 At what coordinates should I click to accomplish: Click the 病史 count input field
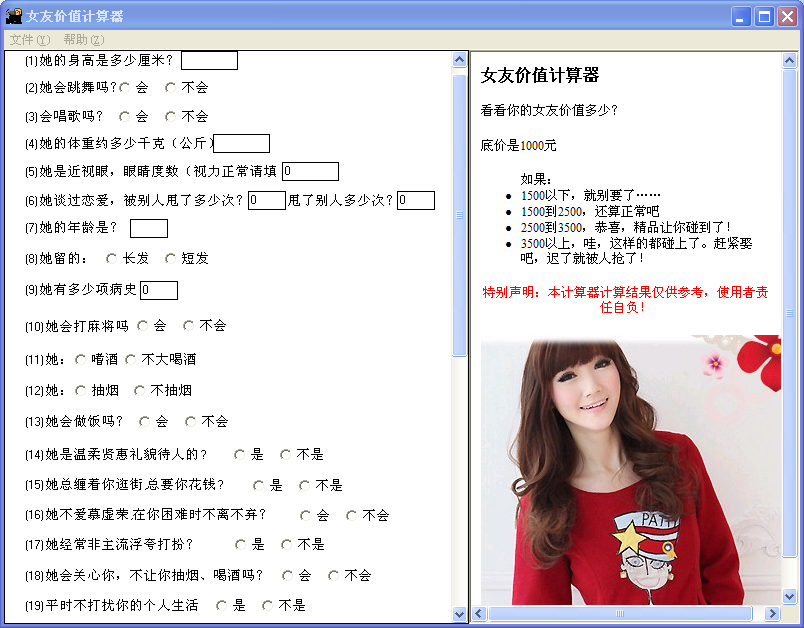coord(159,290)
